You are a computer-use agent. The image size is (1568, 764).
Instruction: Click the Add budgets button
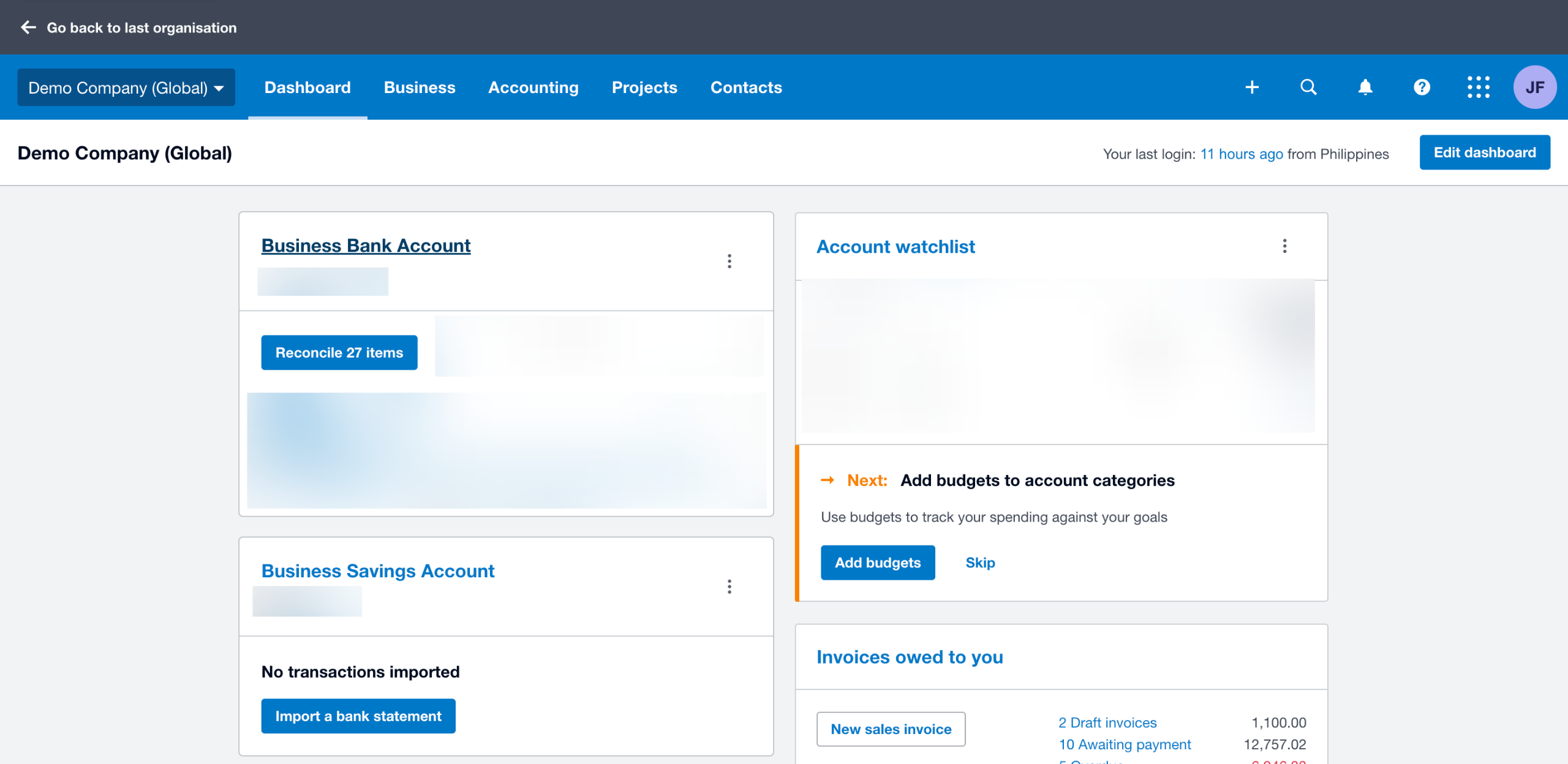coord(878,563)
